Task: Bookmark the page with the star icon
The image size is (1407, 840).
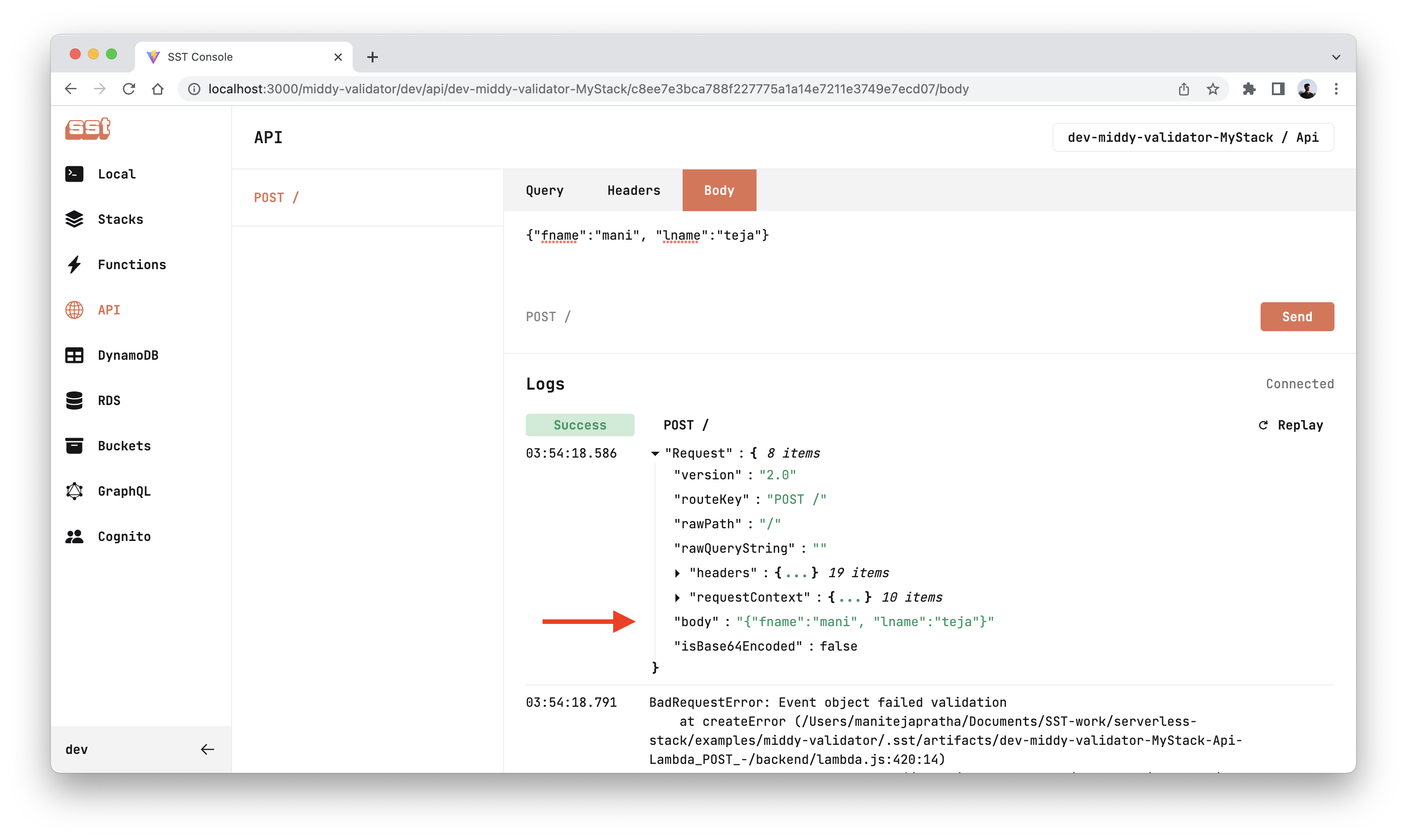Action: 1212,89
